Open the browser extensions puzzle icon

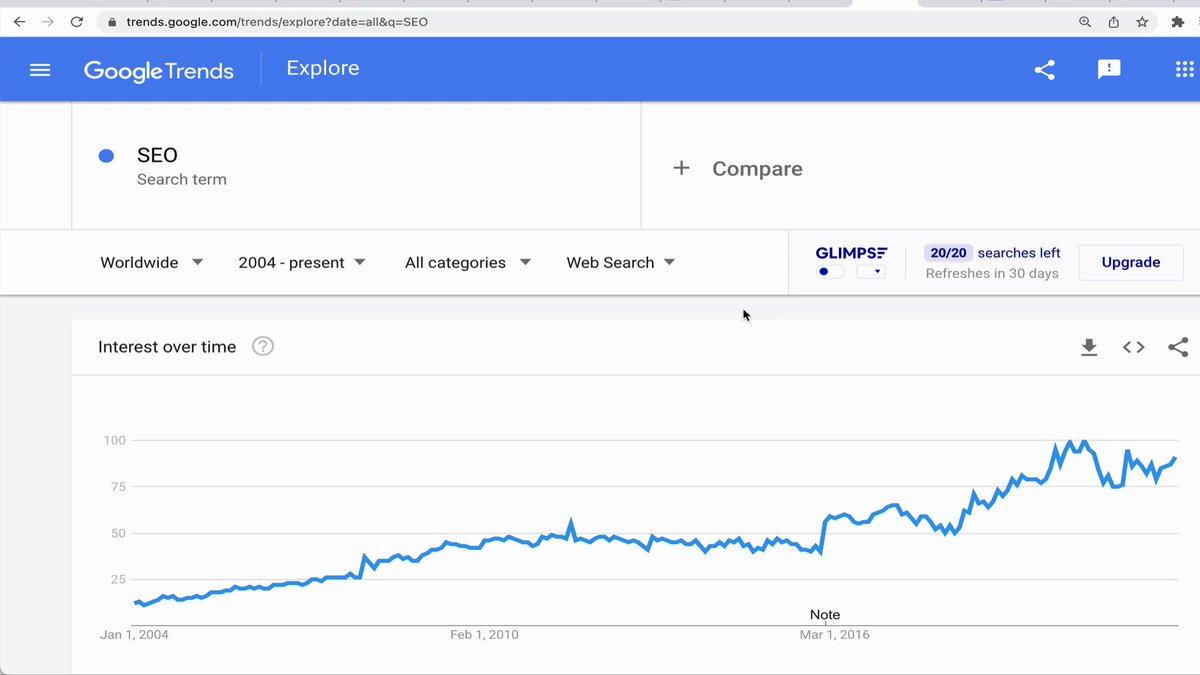coord(1178,22)
